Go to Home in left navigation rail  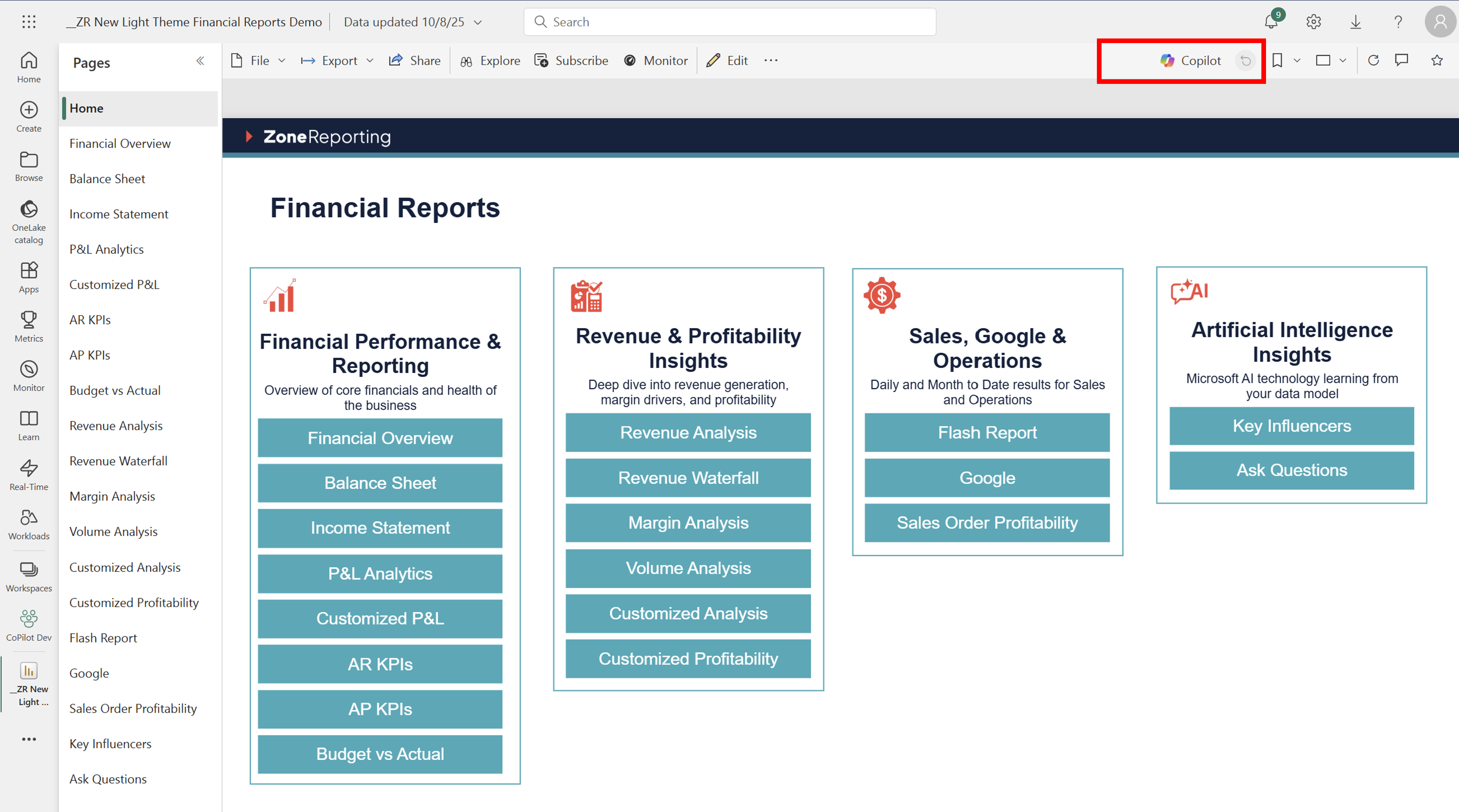point(29,67)
